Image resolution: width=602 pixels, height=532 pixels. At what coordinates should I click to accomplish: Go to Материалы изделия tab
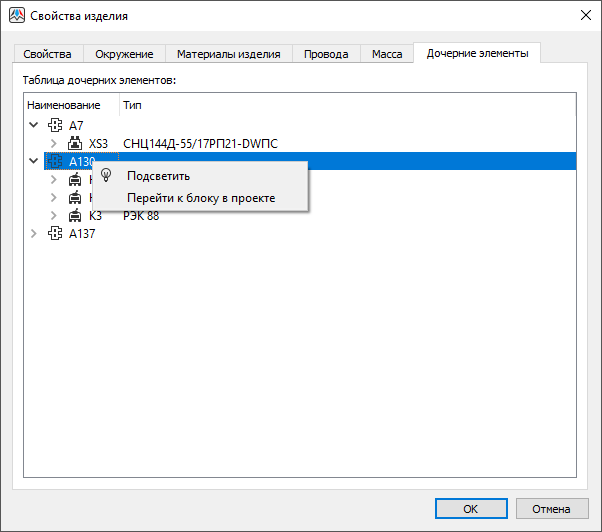pyautogui.click(x=229, y=54)
